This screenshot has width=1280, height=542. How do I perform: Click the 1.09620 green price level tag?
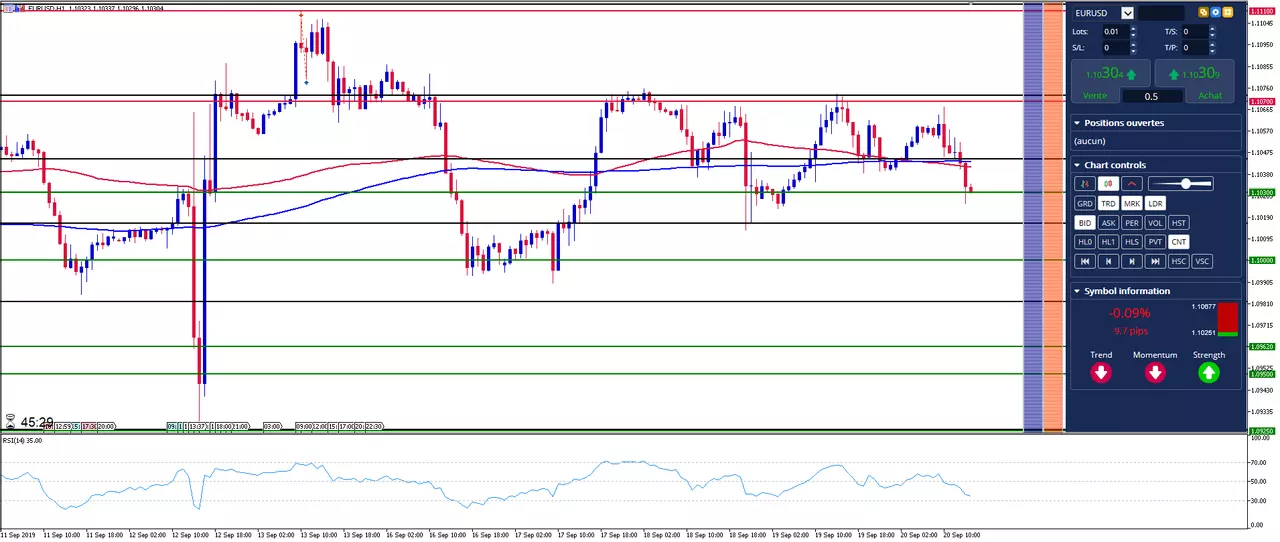click(1262, 347)
